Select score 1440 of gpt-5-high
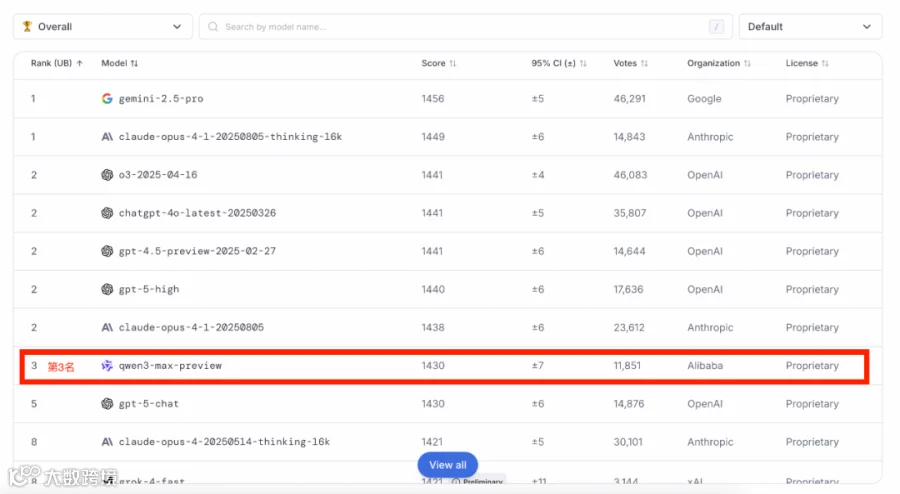This screenshot has height=494, width=900. pos(433,289)
